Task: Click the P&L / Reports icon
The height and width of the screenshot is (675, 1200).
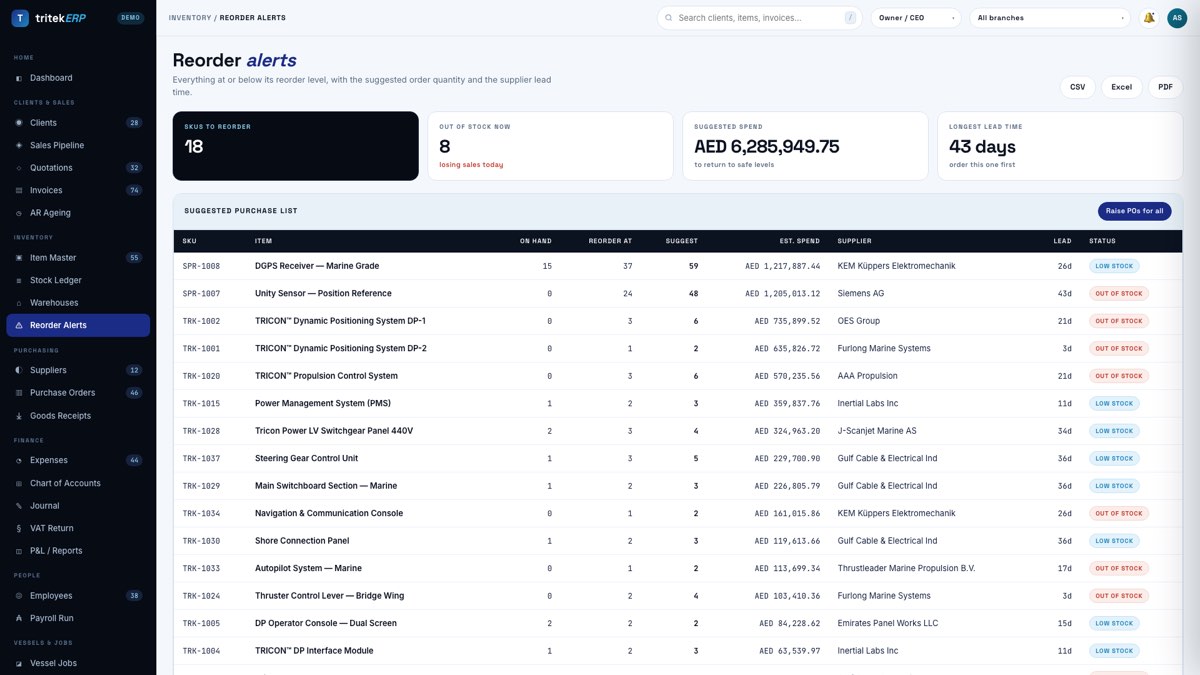Action: click(19, 551)
